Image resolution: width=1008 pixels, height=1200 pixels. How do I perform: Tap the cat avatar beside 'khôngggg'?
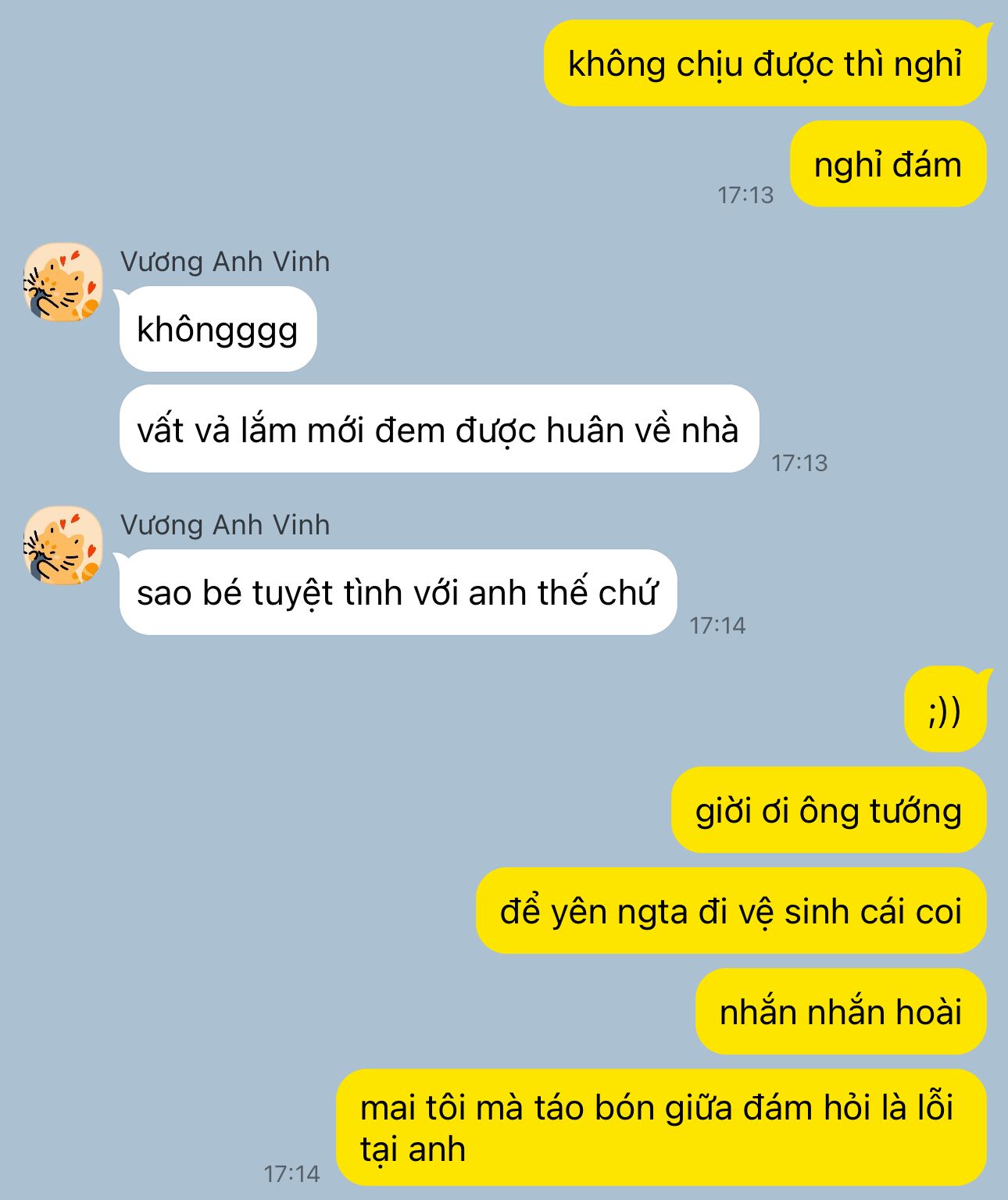63,282
